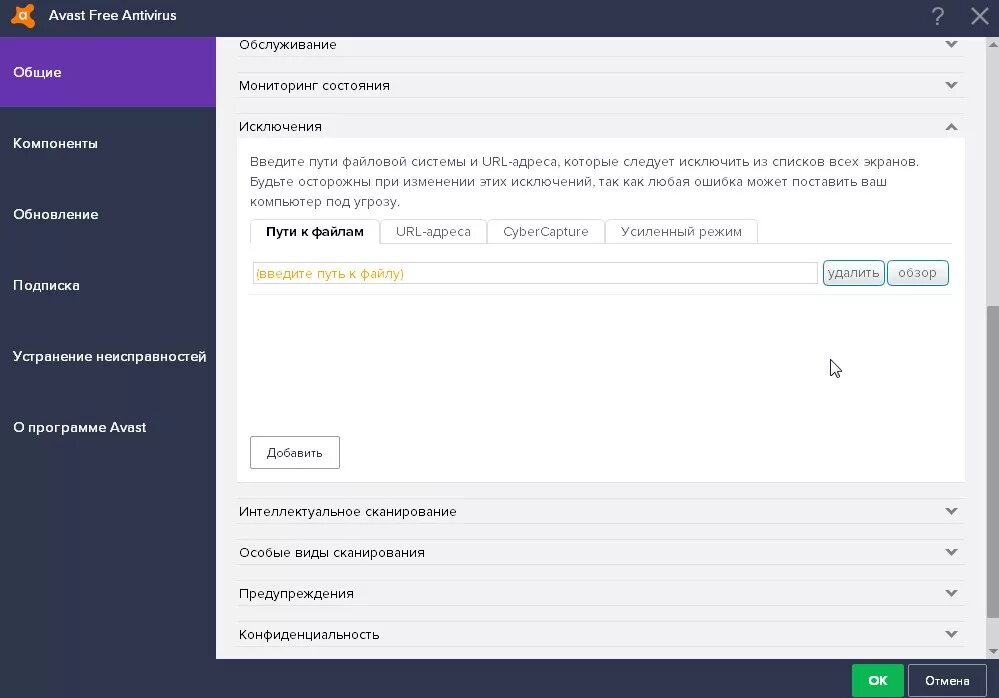Click the Мониторинг состояния section title
Image resolution: width=999 pixels, height=698 pixels.
coord(314,85)
